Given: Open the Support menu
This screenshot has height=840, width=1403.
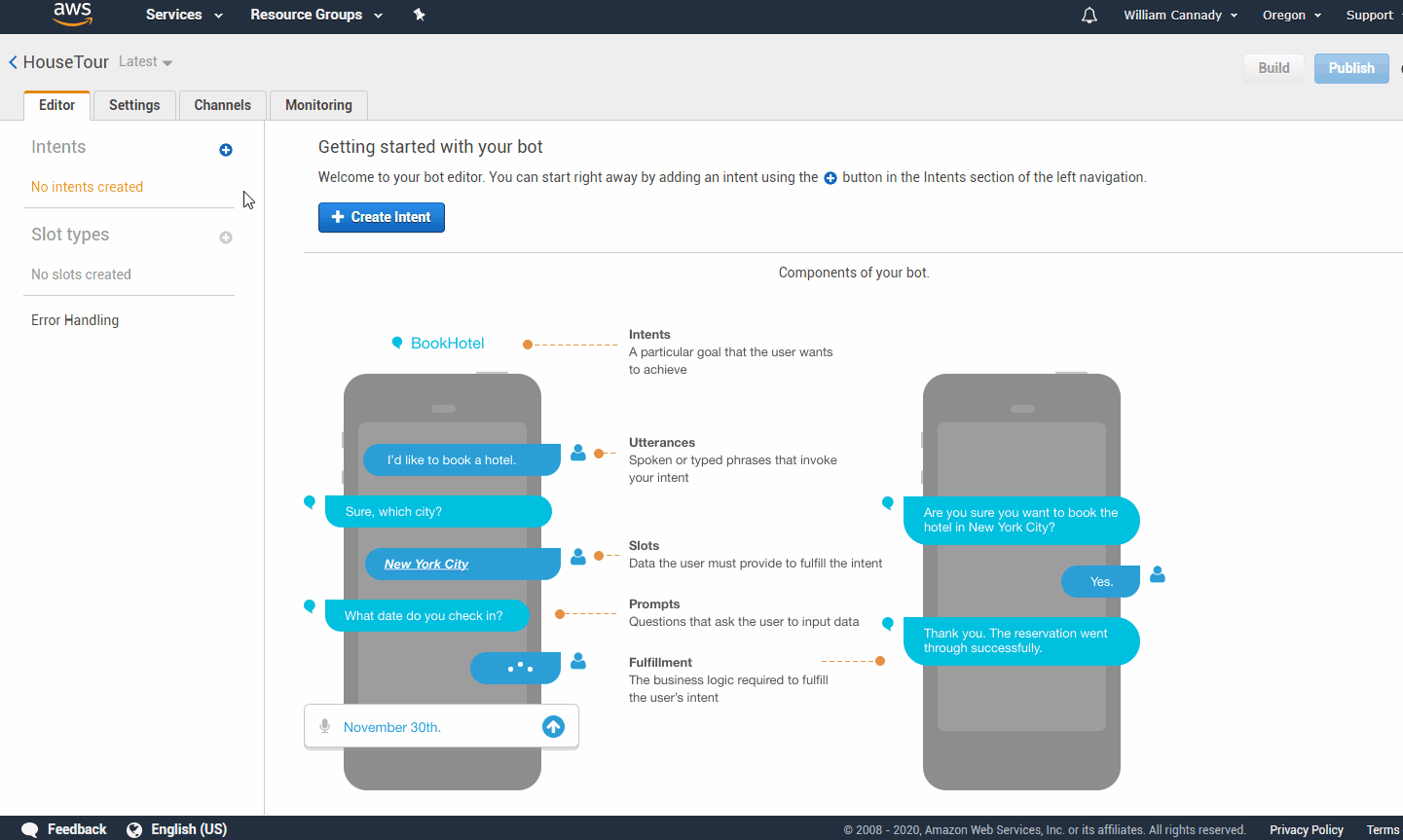Looking at the screenshot, I should (1370, 15).
